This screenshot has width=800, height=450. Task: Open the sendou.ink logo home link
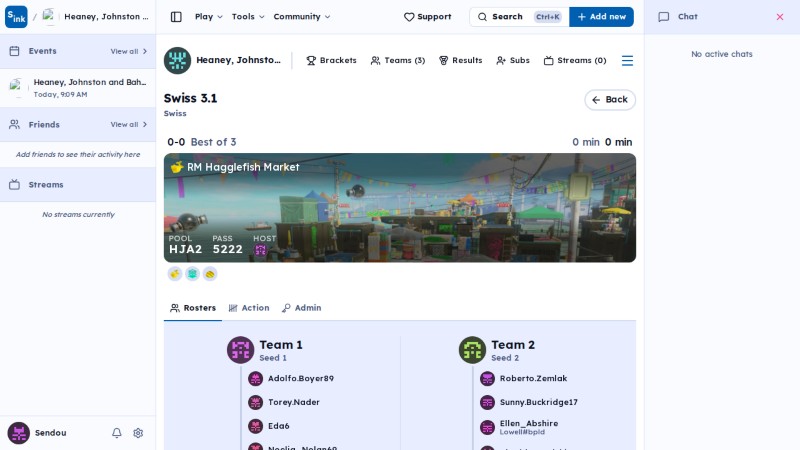pos(16,17)
